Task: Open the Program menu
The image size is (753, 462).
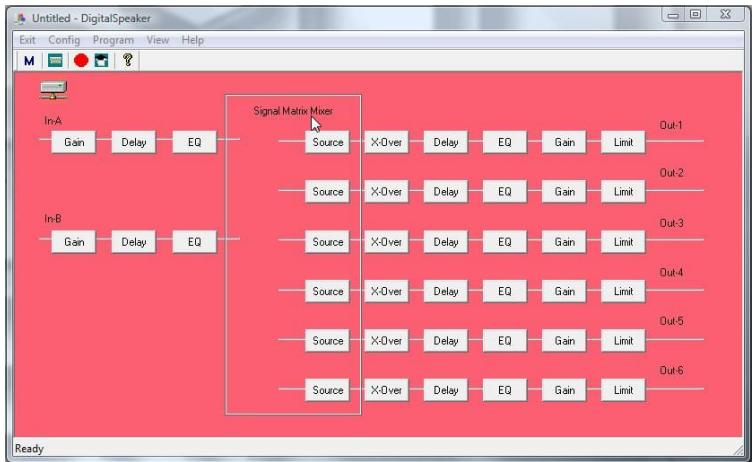Action: click(113, 40)
